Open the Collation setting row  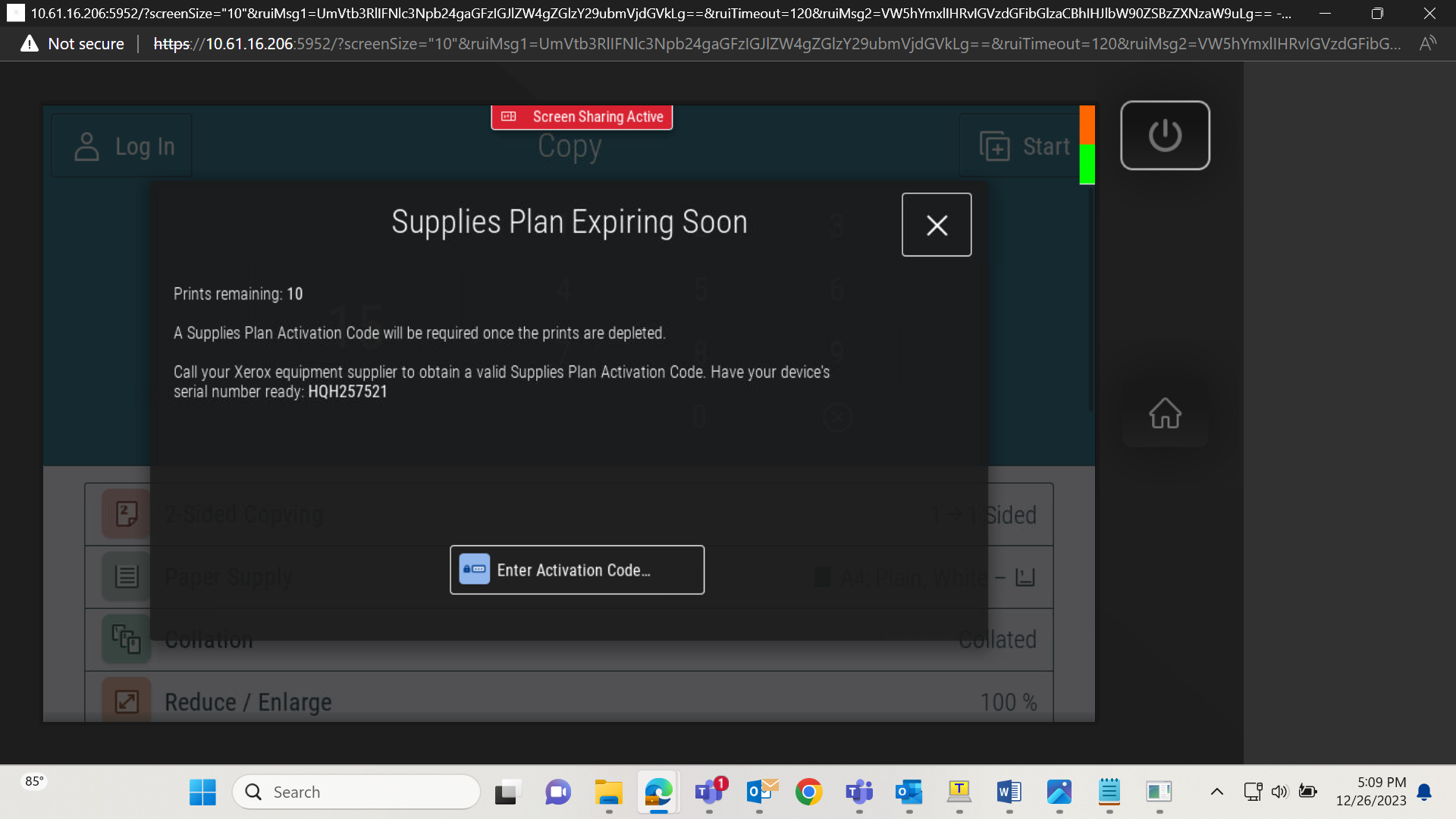pos(569,639)
